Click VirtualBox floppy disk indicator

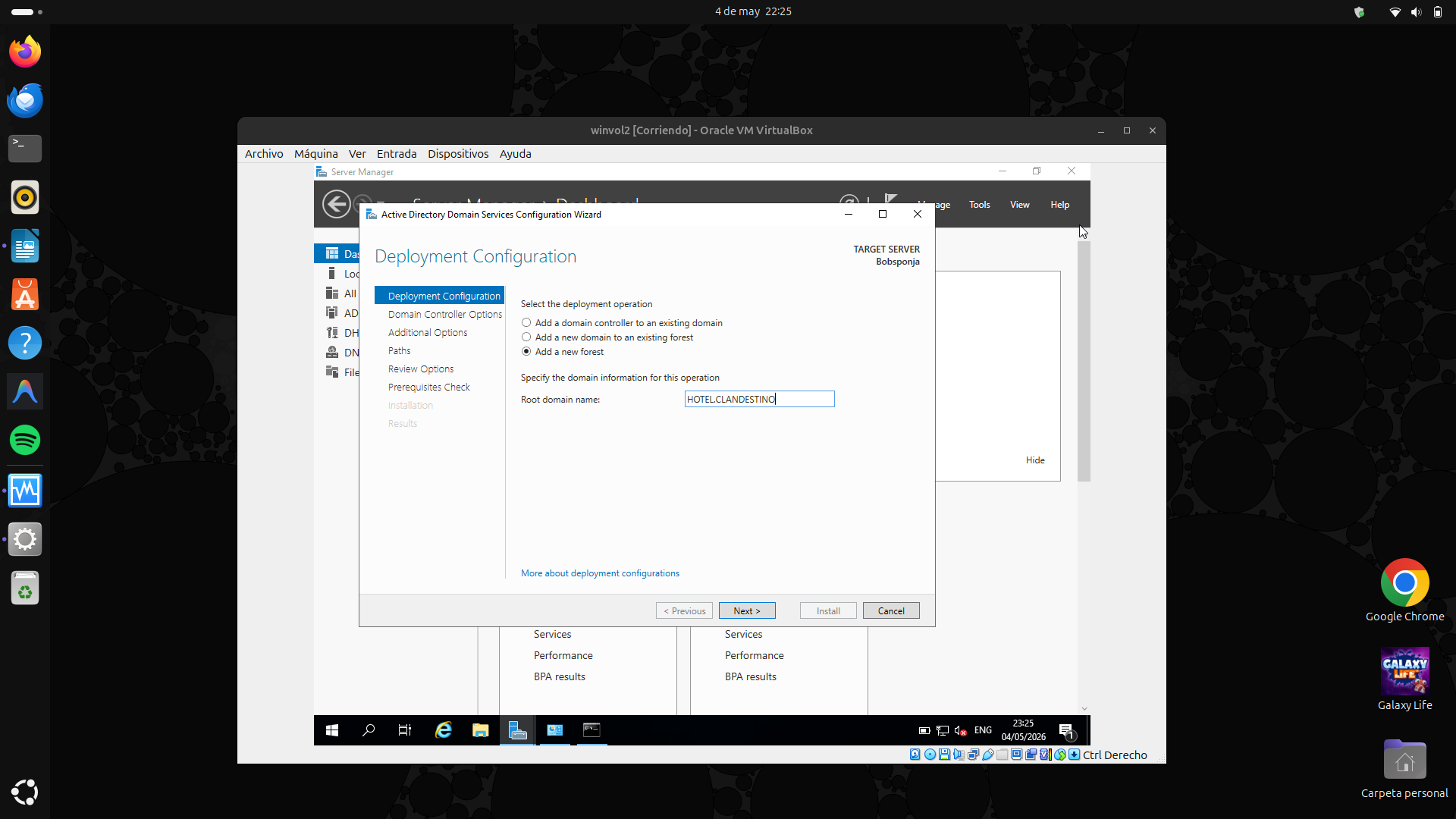[x=944, y=755]
